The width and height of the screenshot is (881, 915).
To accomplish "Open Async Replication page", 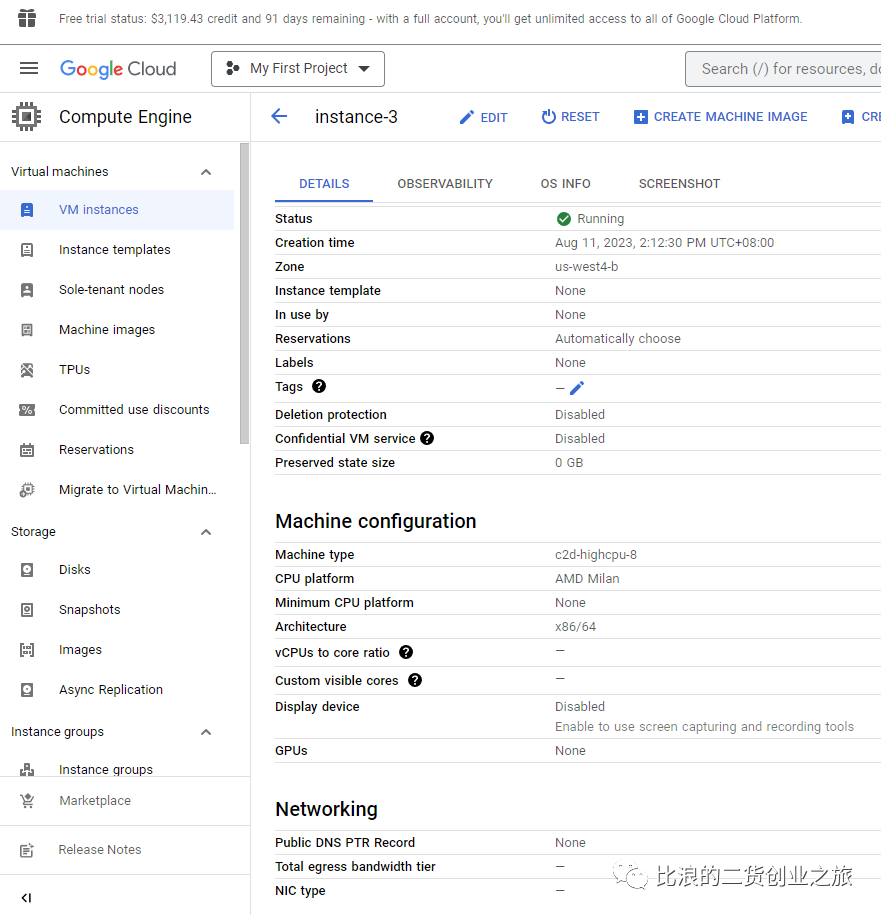I will 111,690.
